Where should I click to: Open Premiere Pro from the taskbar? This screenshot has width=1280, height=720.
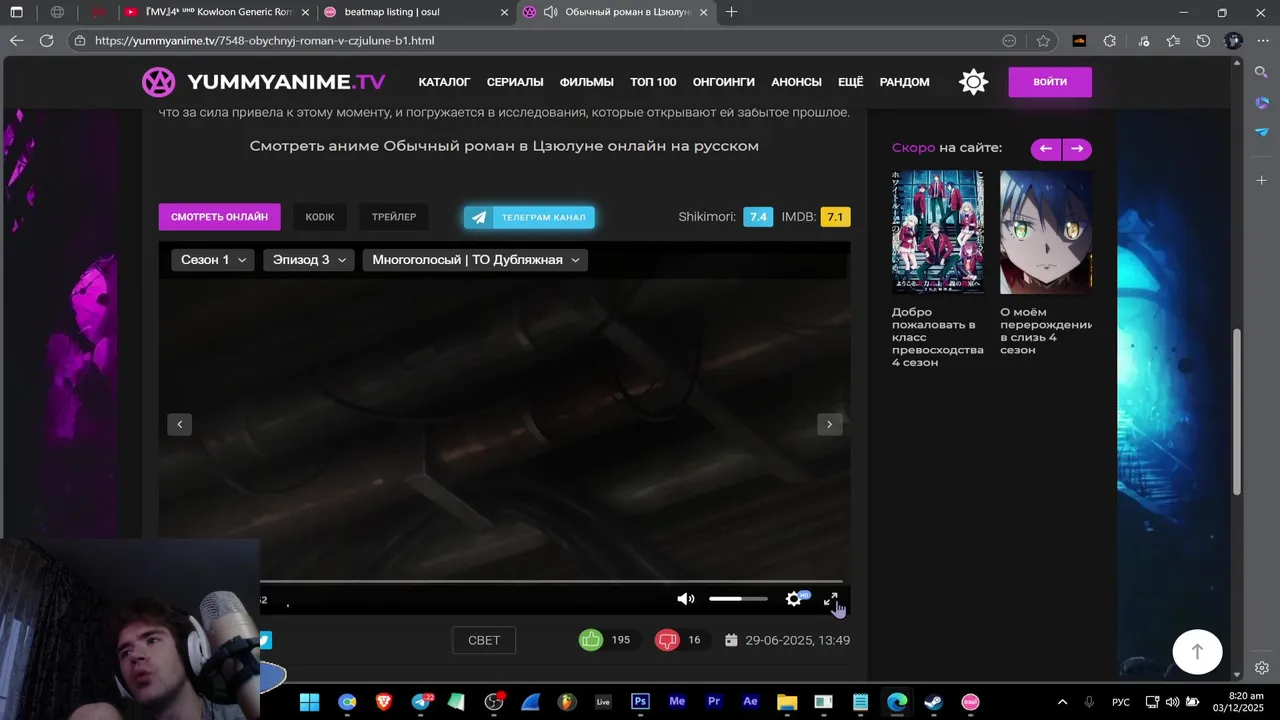714,702
